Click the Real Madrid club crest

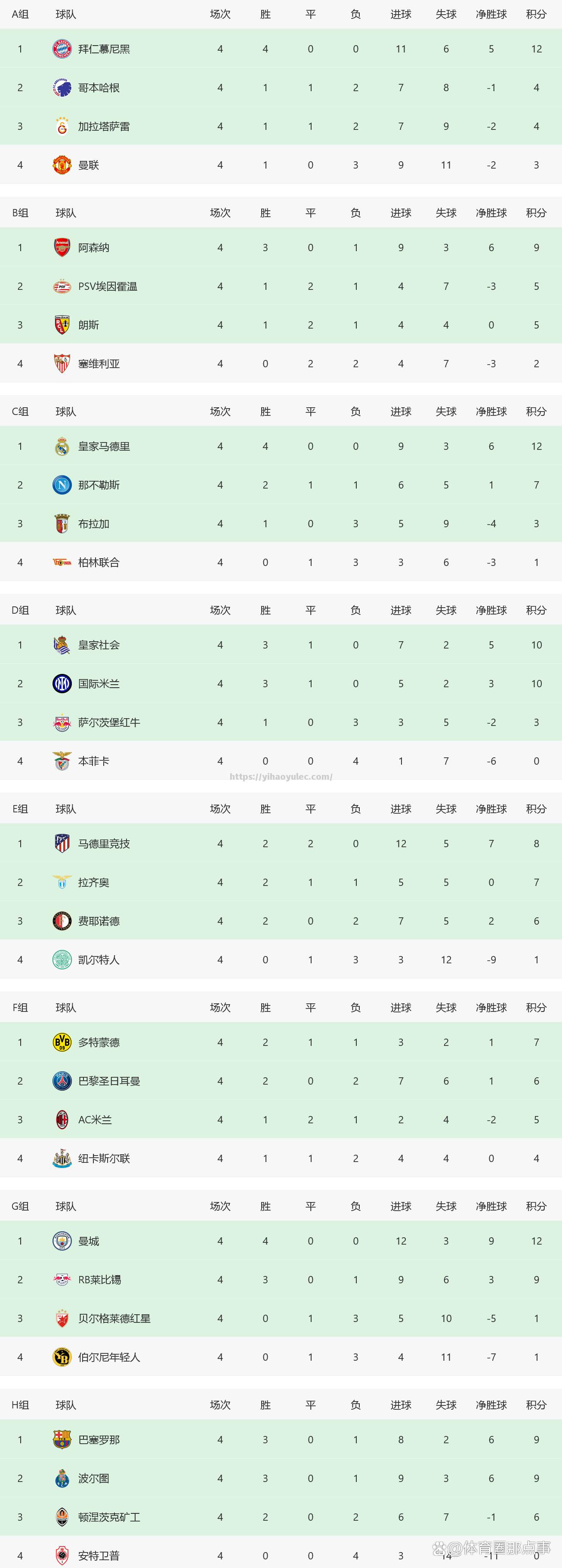pos(62,446)
